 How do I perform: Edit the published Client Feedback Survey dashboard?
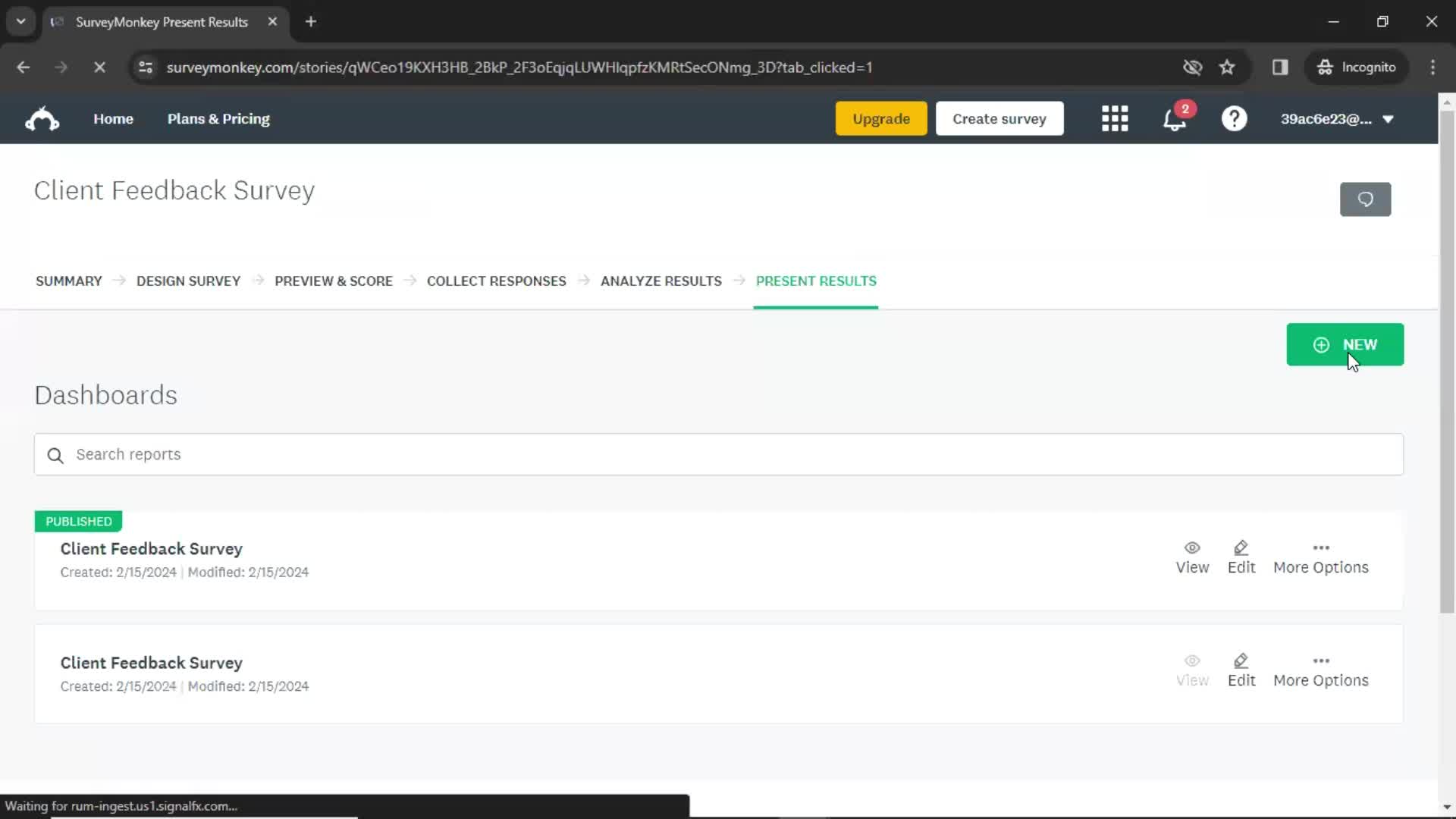pyautogui.click(x=1241, y=558)
